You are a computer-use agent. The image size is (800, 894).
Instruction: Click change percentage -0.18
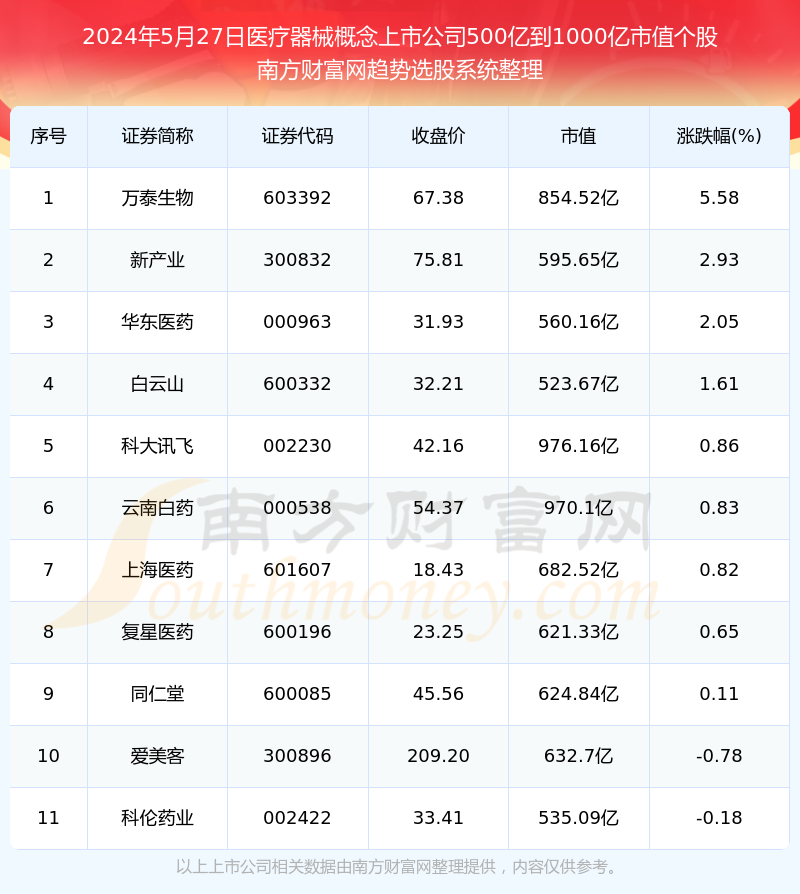click(x=719, y=818)
